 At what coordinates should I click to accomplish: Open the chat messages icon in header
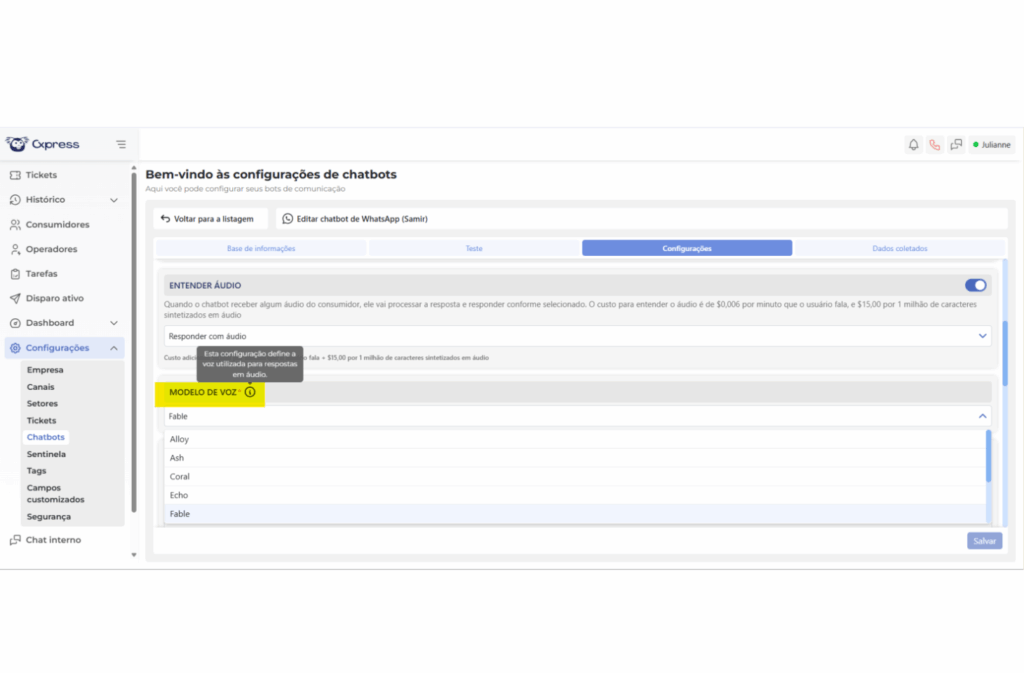point(956,145)
